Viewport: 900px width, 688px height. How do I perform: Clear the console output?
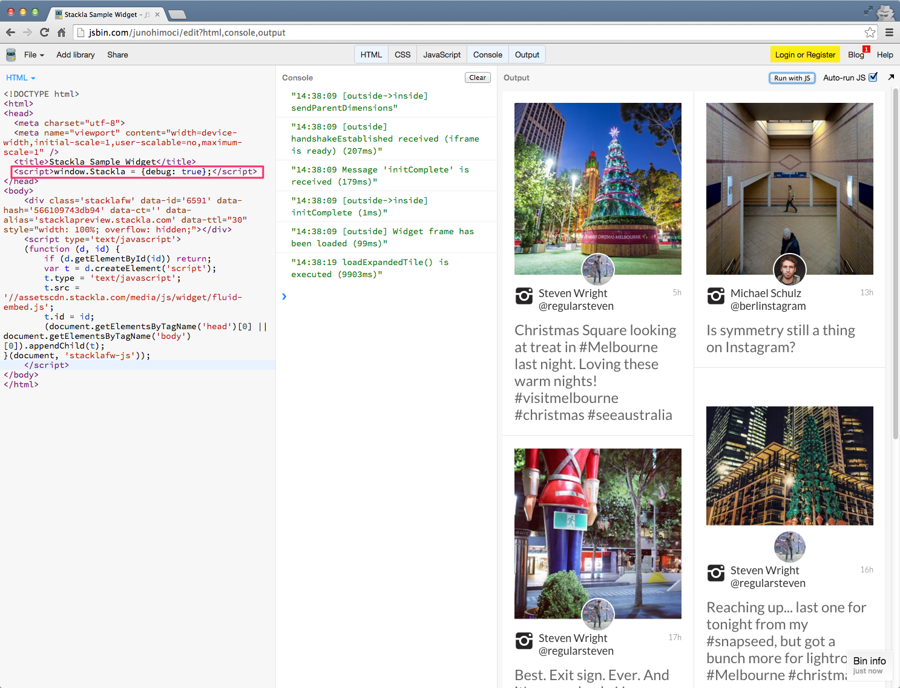pyautogui.click(x=477, y=77)
